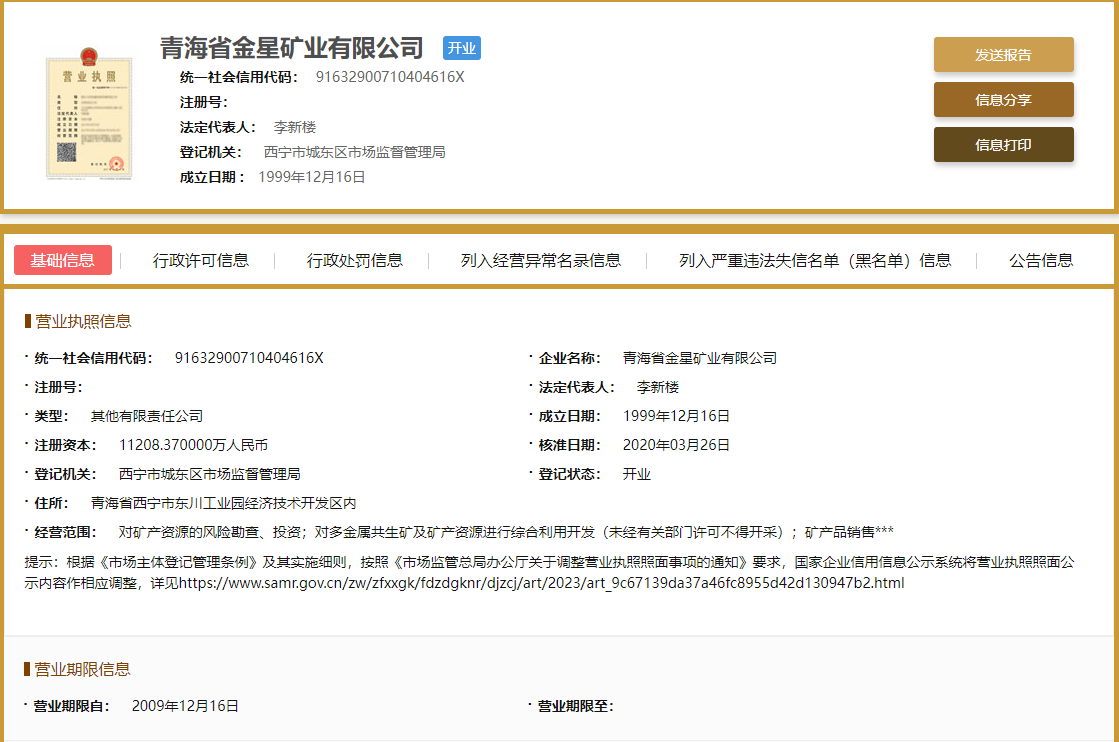Click the company name 青海省金星矿业有限公司
The width and height of the screenshot is (1119, 742).
[290, 47]
